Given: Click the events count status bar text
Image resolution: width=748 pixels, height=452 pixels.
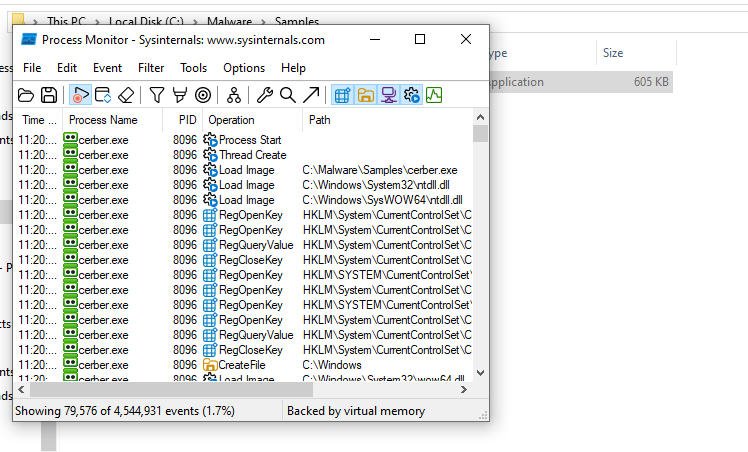Looking at the screenshot, I should tap(125, 411).
